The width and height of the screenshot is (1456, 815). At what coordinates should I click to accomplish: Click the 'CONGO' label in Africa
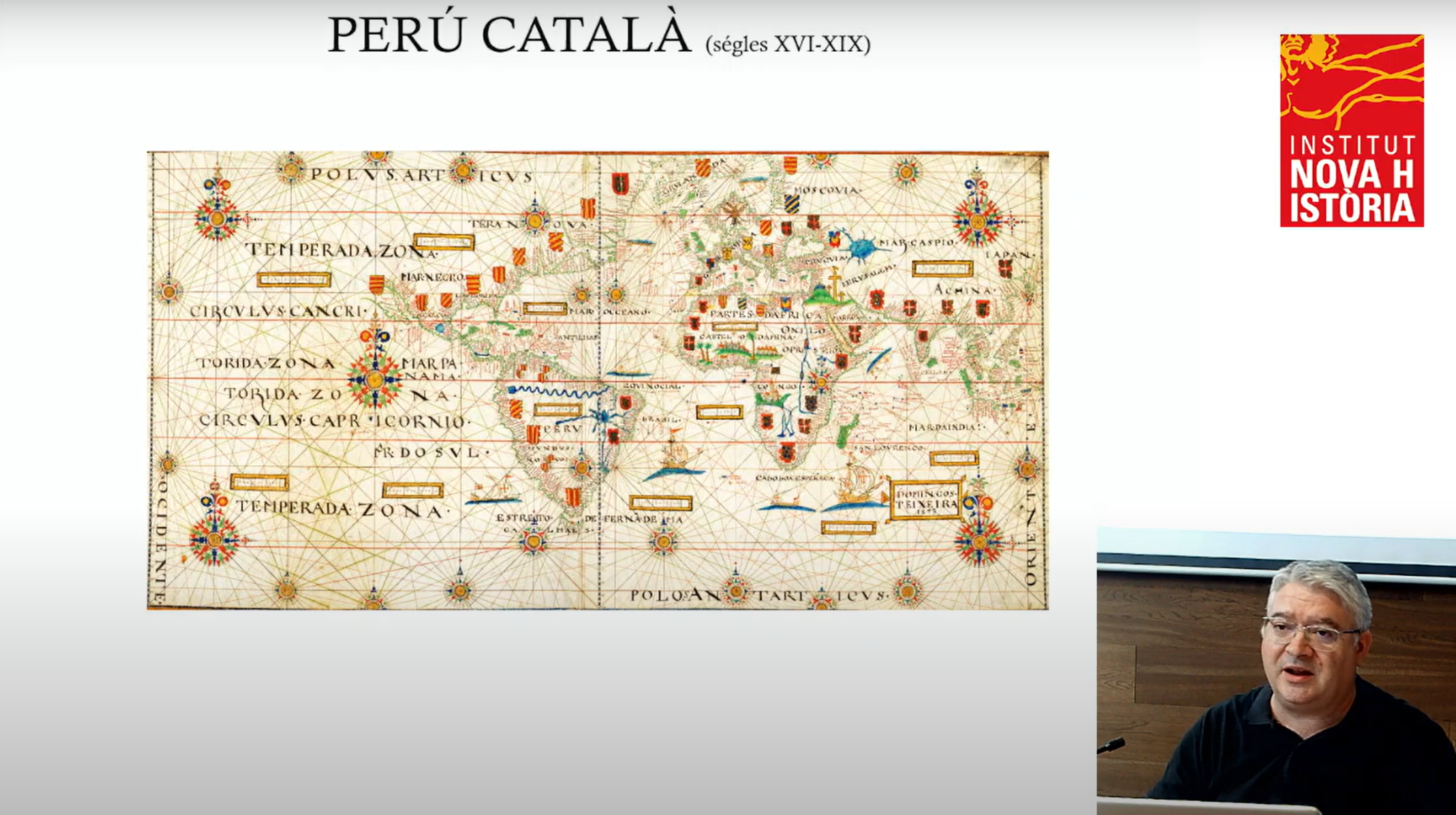click(778, 387)
